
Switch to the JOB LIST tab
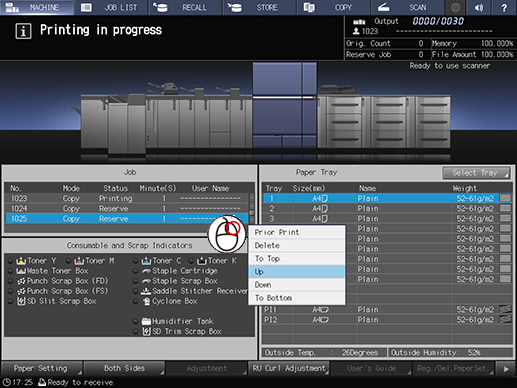tap(111, 7)
